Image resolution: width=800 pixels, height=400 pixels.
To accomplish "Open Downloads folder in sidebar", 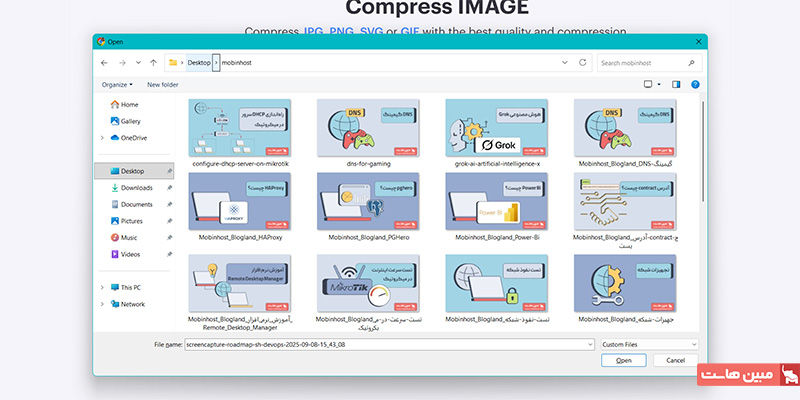I will [x=136, y=188].
